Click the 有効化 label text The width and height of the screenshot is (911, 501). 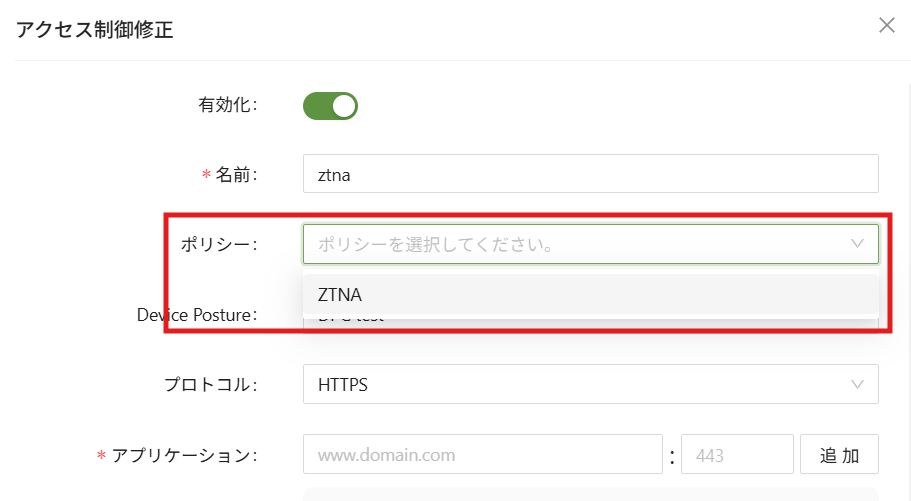[228, 106]
